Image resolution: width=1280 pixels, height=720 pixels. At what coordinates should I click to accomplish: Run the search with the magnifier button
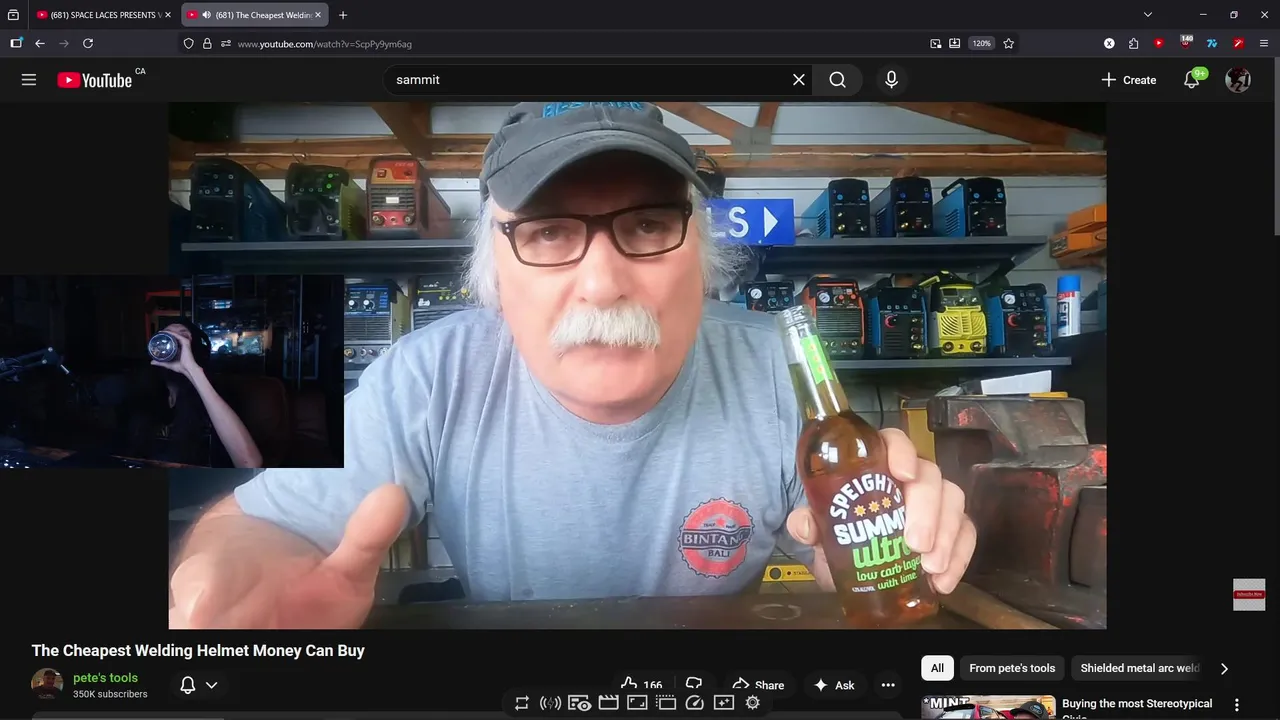pyautogui.click(x=838, y=80)
